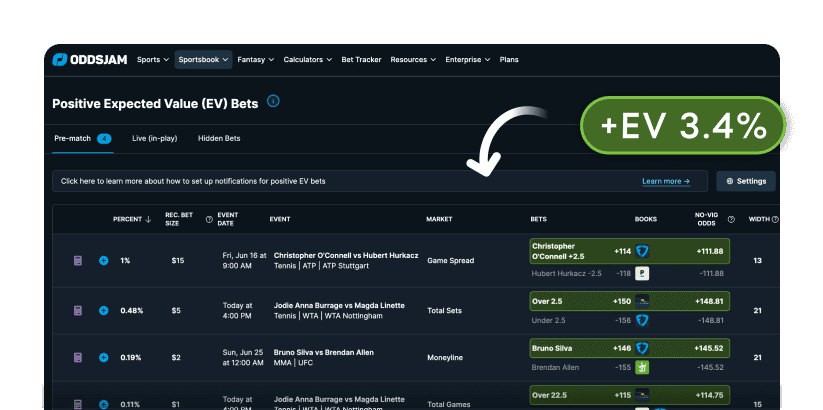This screenshot has width=823, height=410.
Task: Click sportsbook logo next to Brendan Allen -155
Action: 642,367
